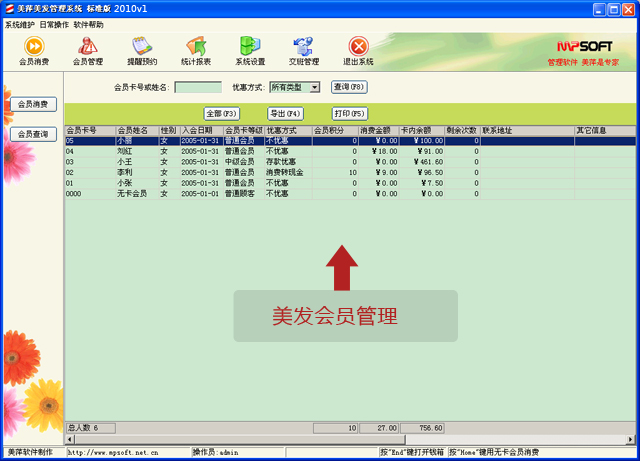
Task: Click the 打印(F5) print button
Action: tap(349, 113)
